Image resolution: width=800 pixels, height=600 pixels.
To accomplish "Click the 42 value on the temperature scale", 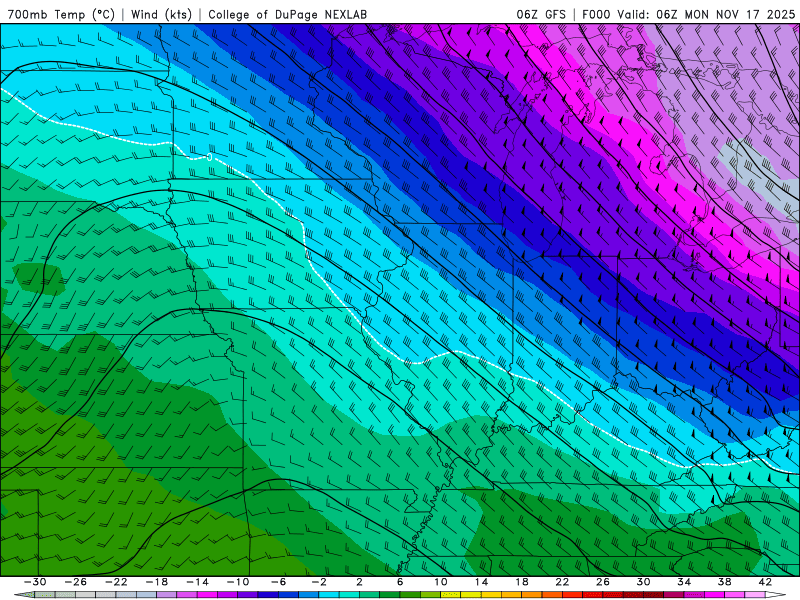I will [x=765, y=582].
